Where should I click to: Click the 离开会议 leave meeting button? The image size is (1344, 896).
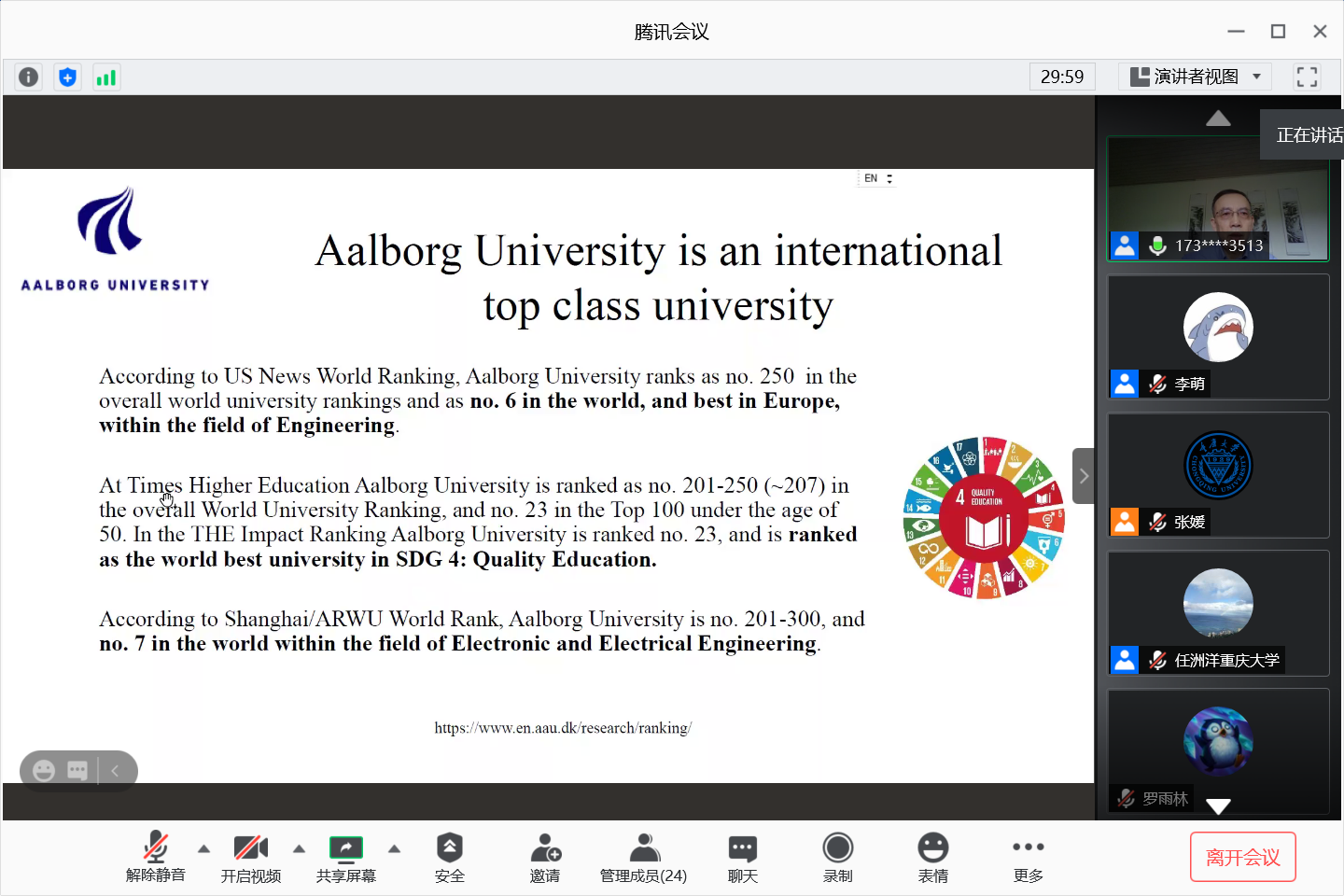point(1242,857)
